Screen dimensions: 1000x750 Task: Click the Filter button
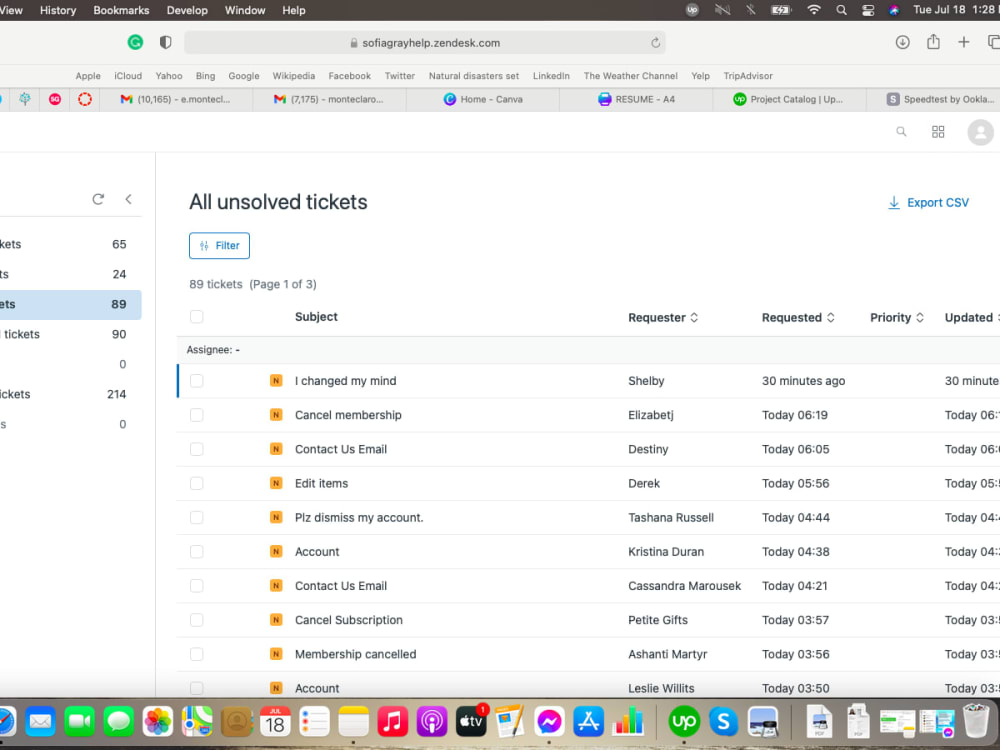point(219,246)
